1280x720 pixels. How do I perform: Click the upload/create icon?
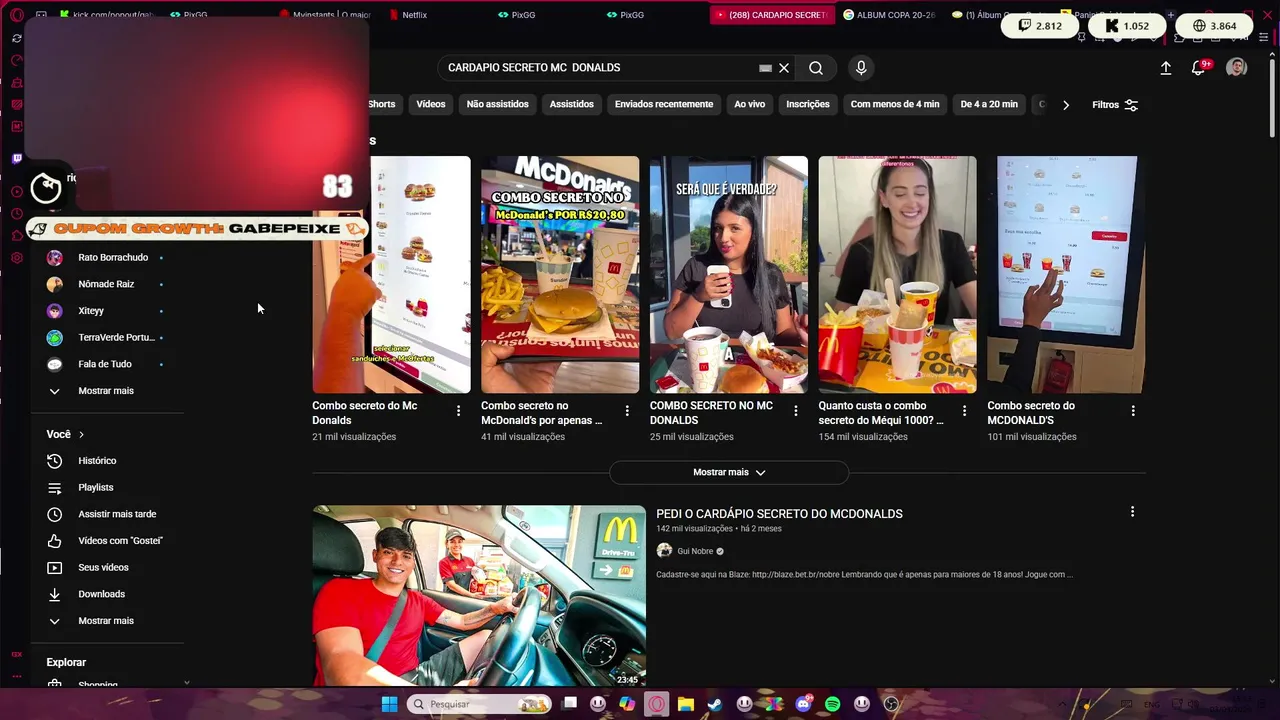pyautogui.click(x=1165, y=68)
